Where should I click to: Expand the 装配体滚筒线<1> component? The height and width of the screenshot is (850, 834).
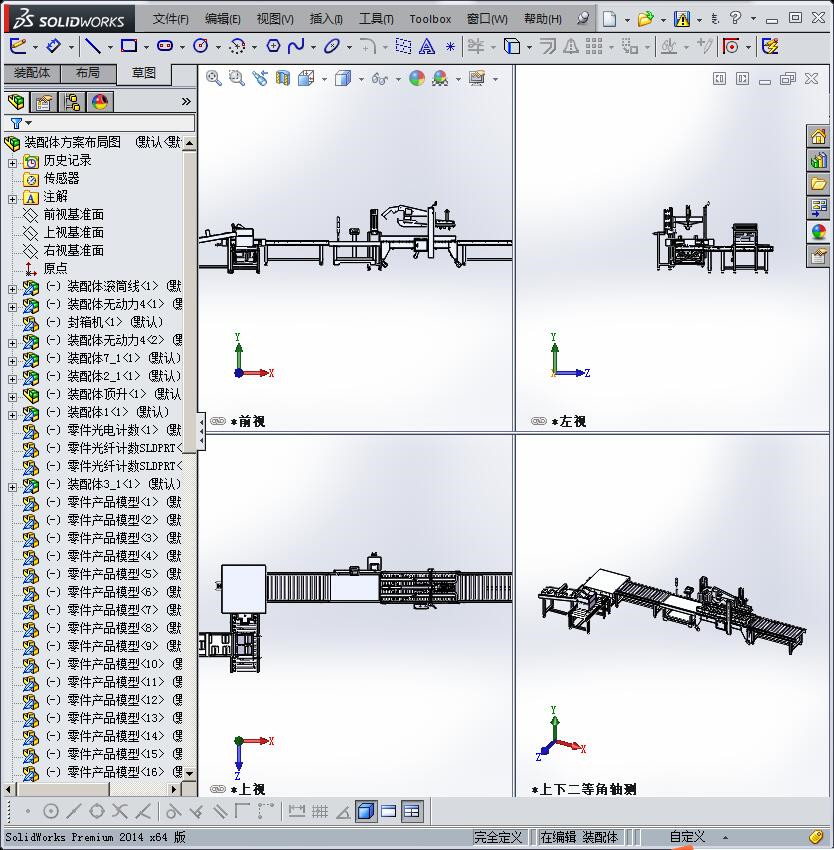pos(12,289)
